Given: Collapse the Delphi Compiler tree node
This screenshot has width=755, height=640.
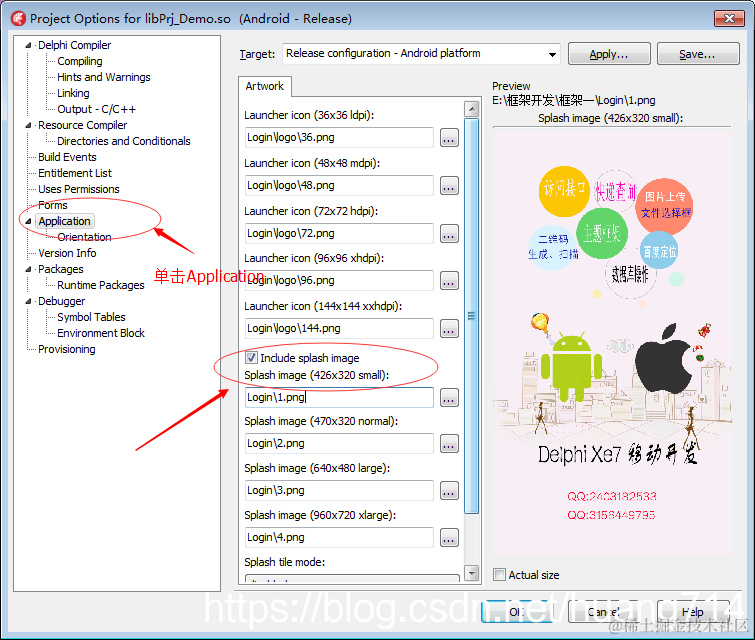Looking at the screenshot, I should [28, 45].
